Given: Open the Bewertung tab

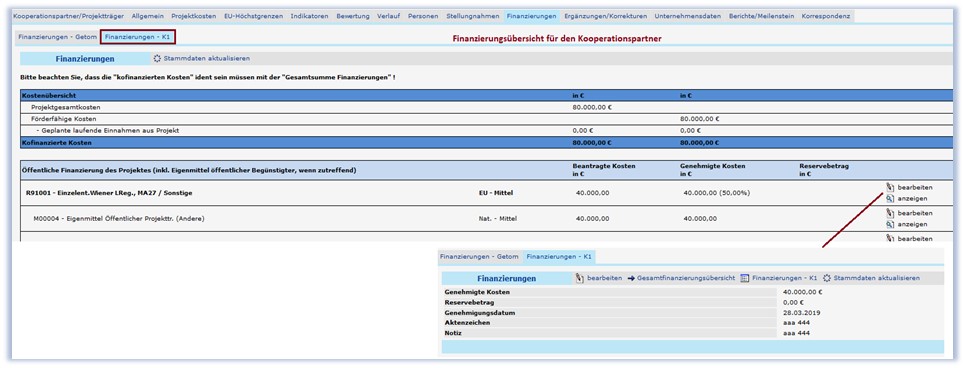Looking at the screenshot, I should point(353,16).
